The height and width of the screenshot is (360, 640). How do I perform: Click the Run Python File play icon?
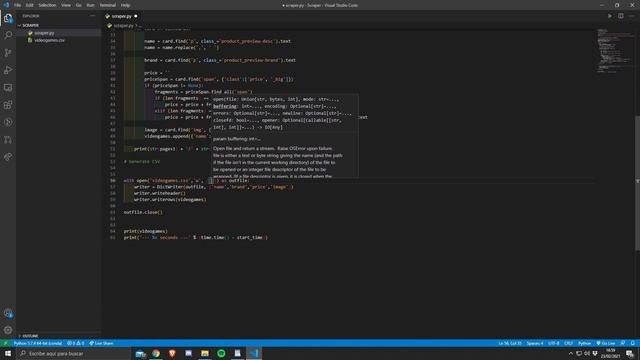(x=610, y=16)
